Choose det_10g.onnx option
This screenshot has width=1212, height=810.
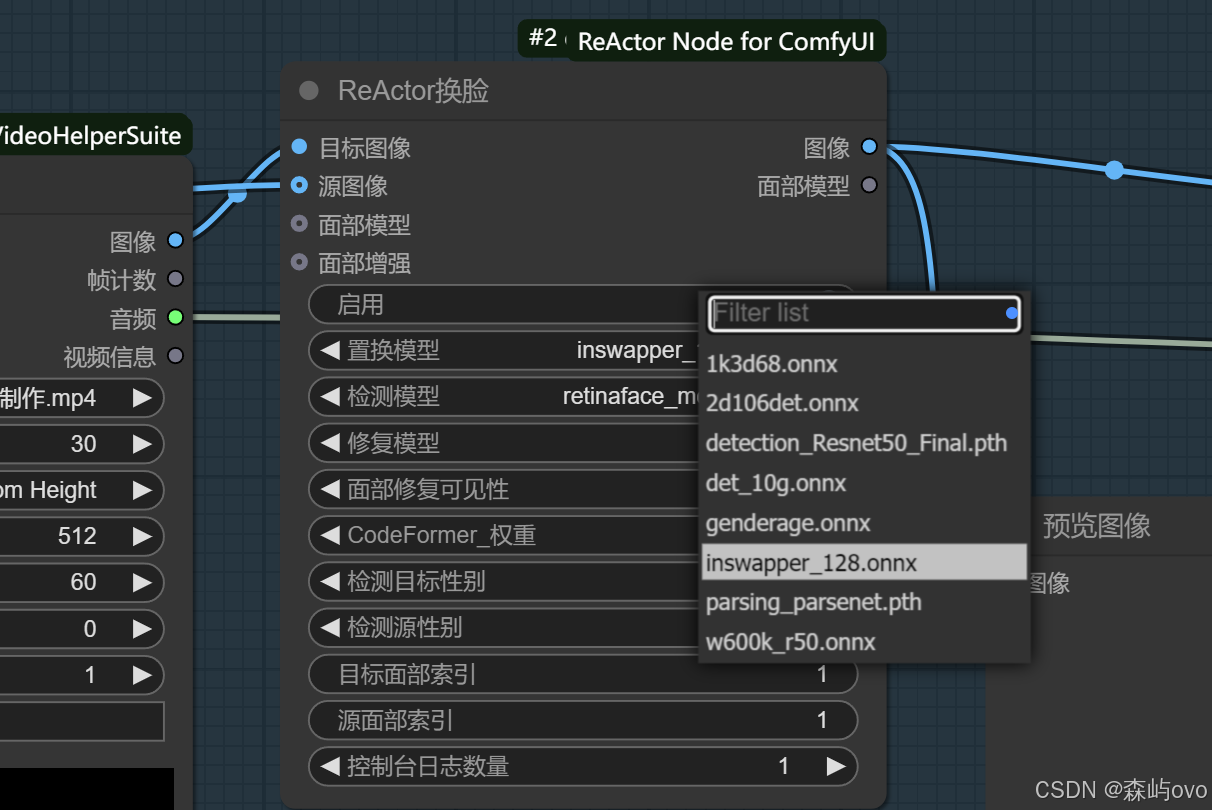(865, 483)
